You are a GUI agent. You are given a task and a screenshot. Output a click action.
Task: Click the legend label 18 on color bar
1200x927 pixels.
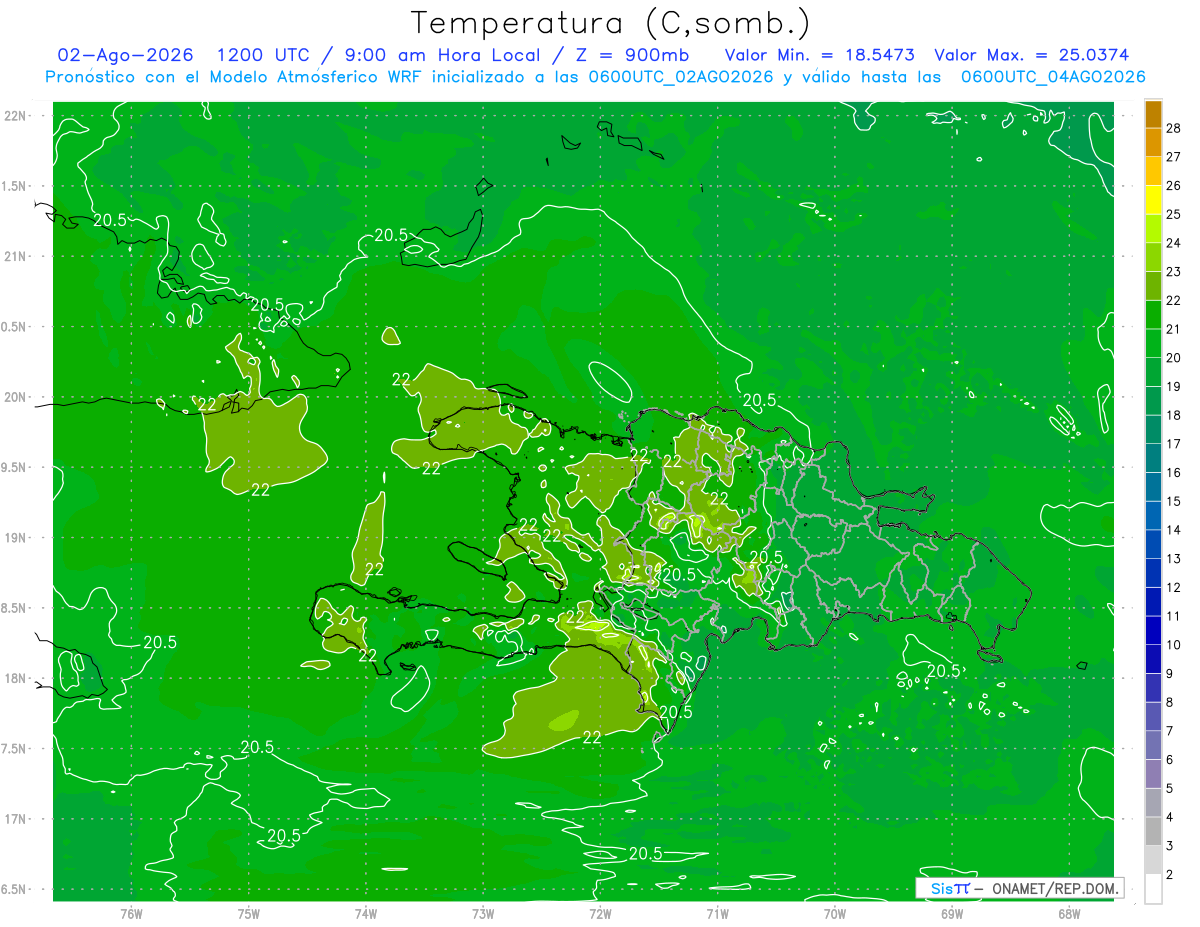coord(1174,415)
